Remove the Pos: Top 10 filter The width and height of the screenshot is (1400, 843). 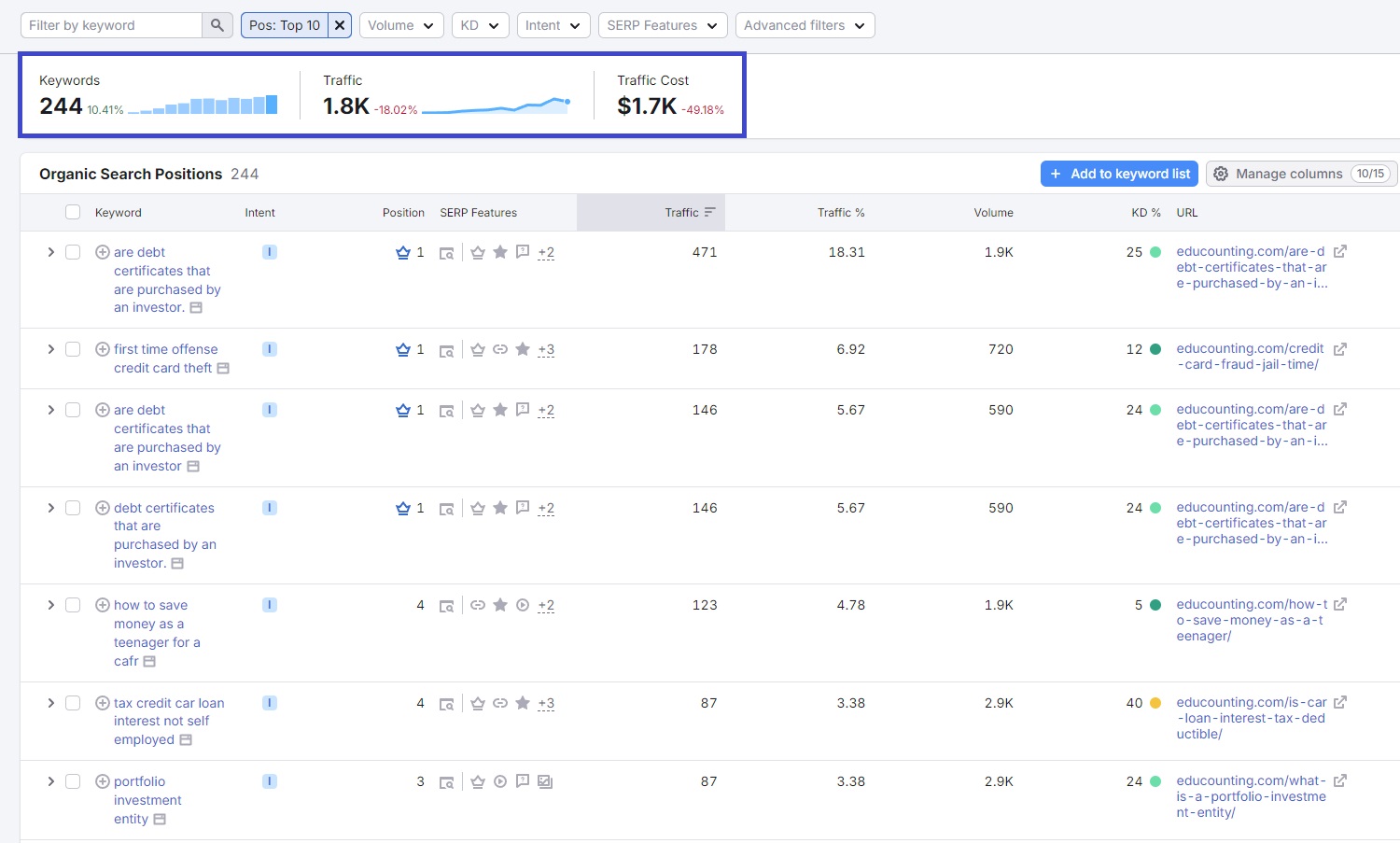click(341, 25)
